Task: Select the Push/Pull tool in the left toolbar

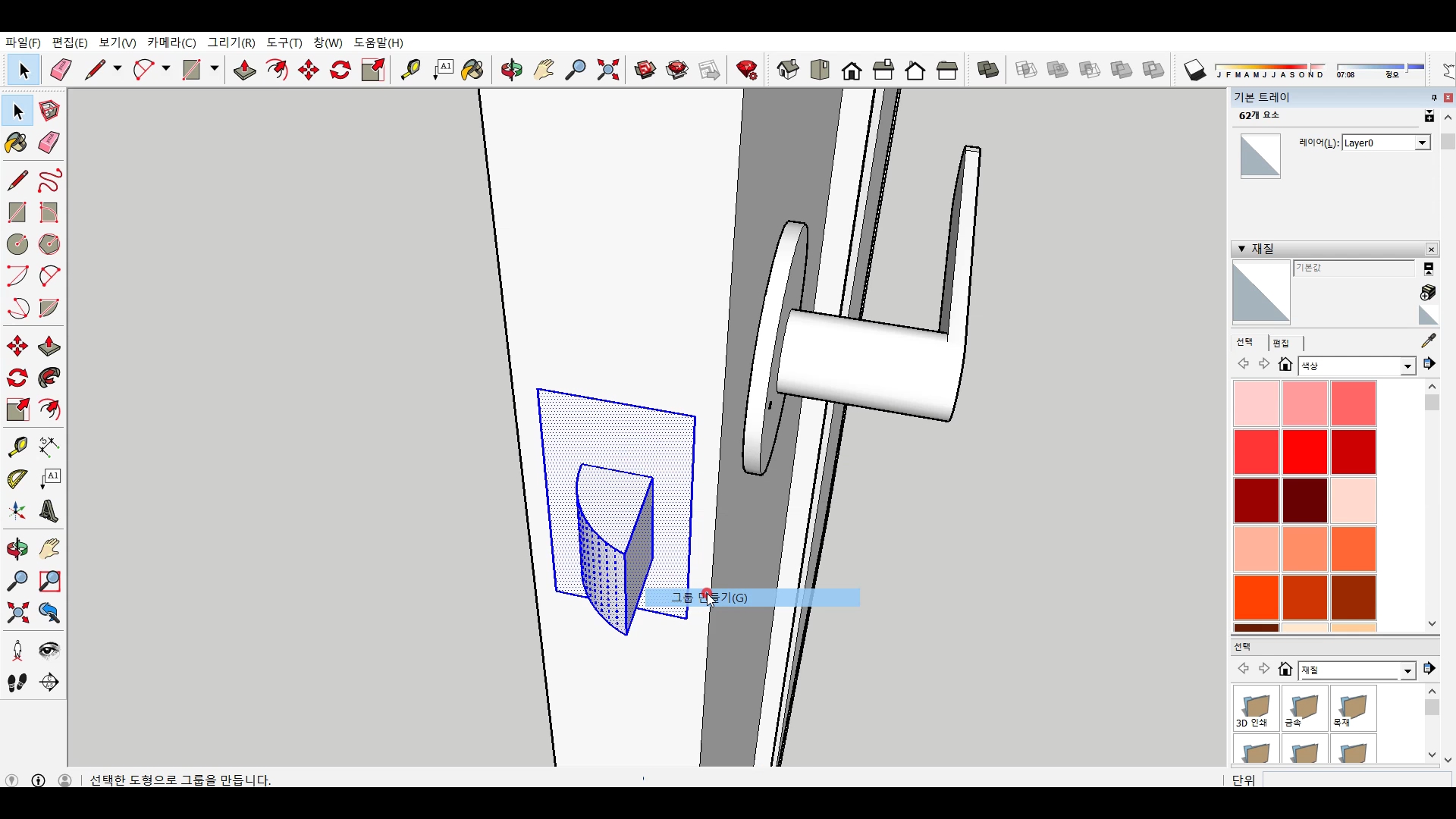Action: pyautogui.click(x=49, y=347)
